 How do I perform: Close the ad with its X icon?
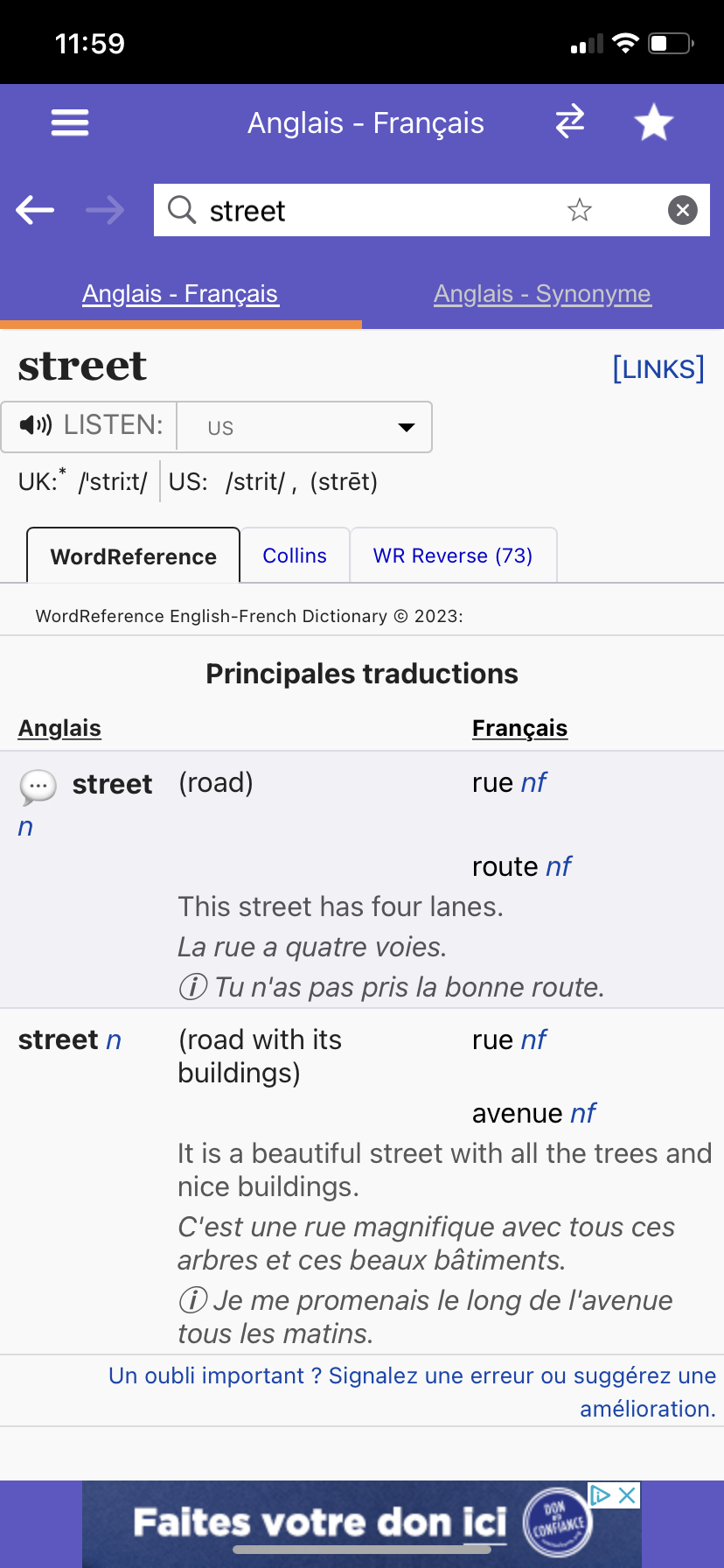pos(627,1495)
